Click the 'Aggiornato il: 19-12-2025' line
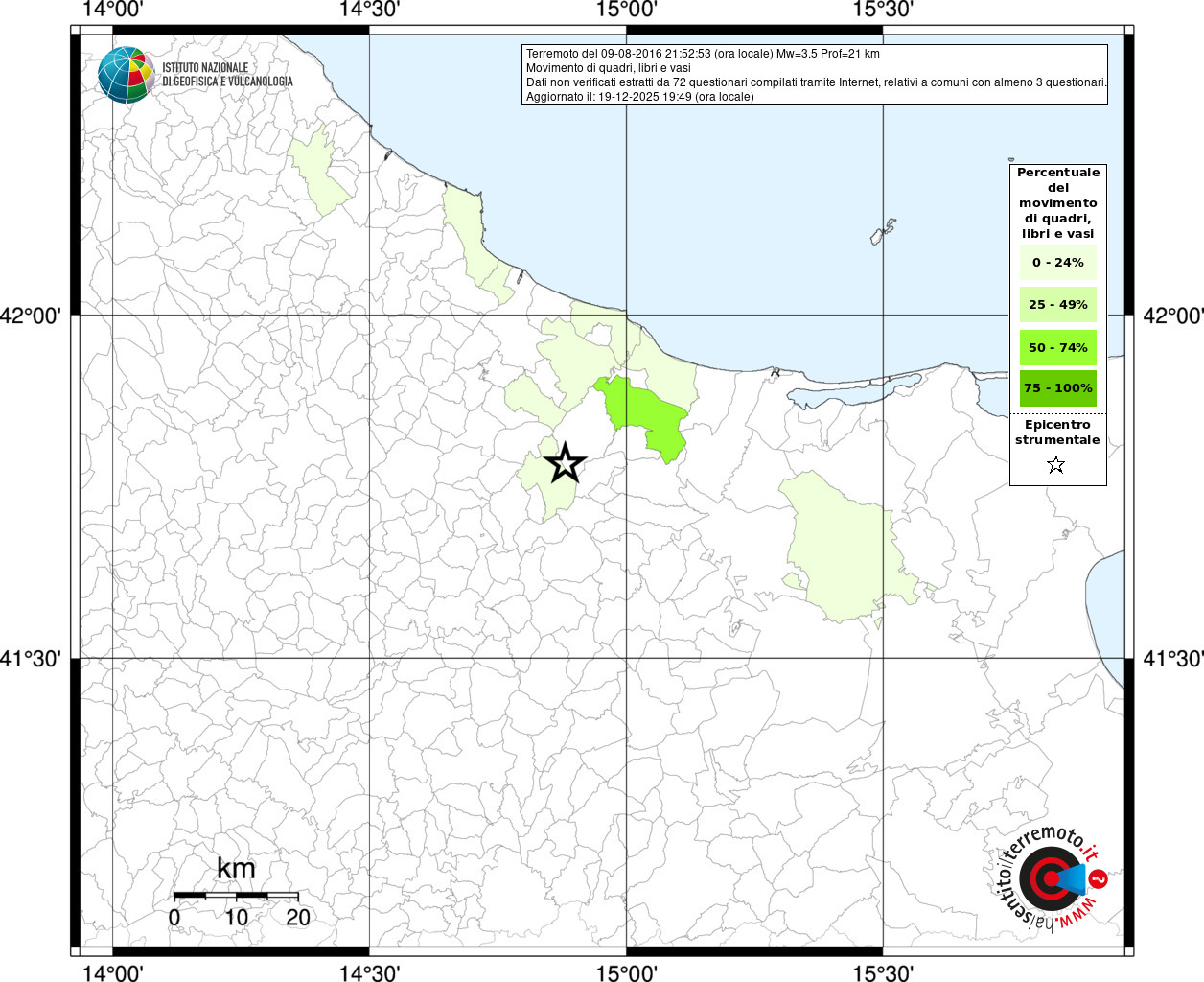 [x=639, y=97]
